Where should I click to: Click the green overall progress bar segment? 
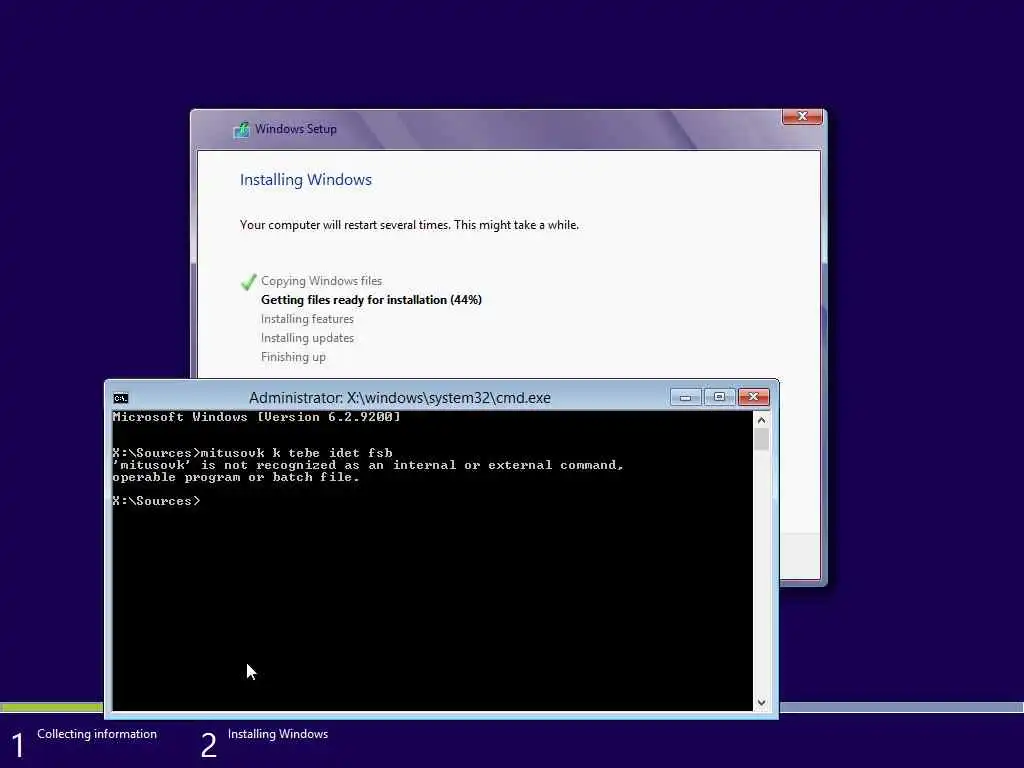click(x=52, y=707)
